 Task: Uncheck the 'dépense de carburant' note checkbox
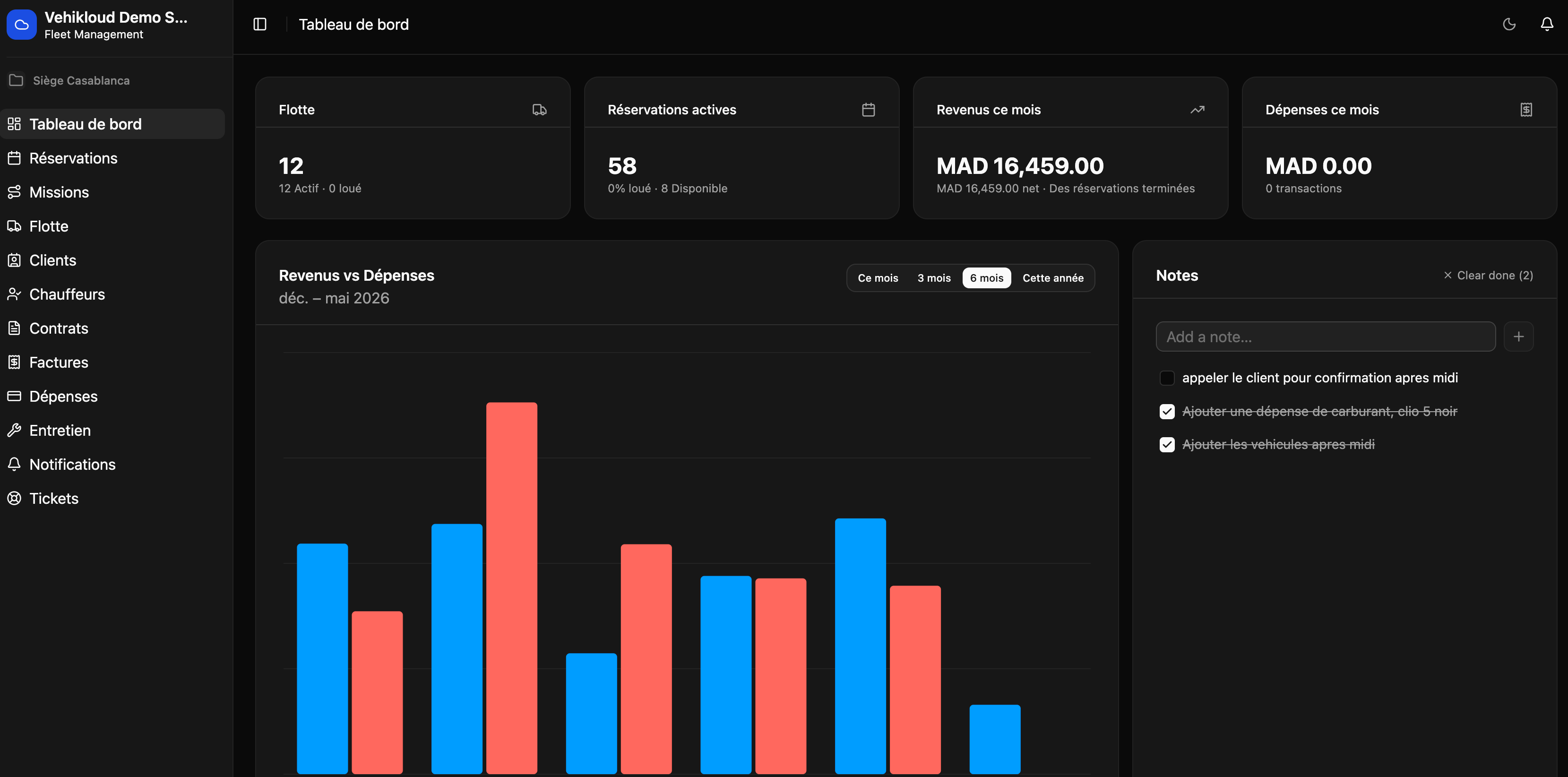pyautogui.click(x=1167, y=412)
